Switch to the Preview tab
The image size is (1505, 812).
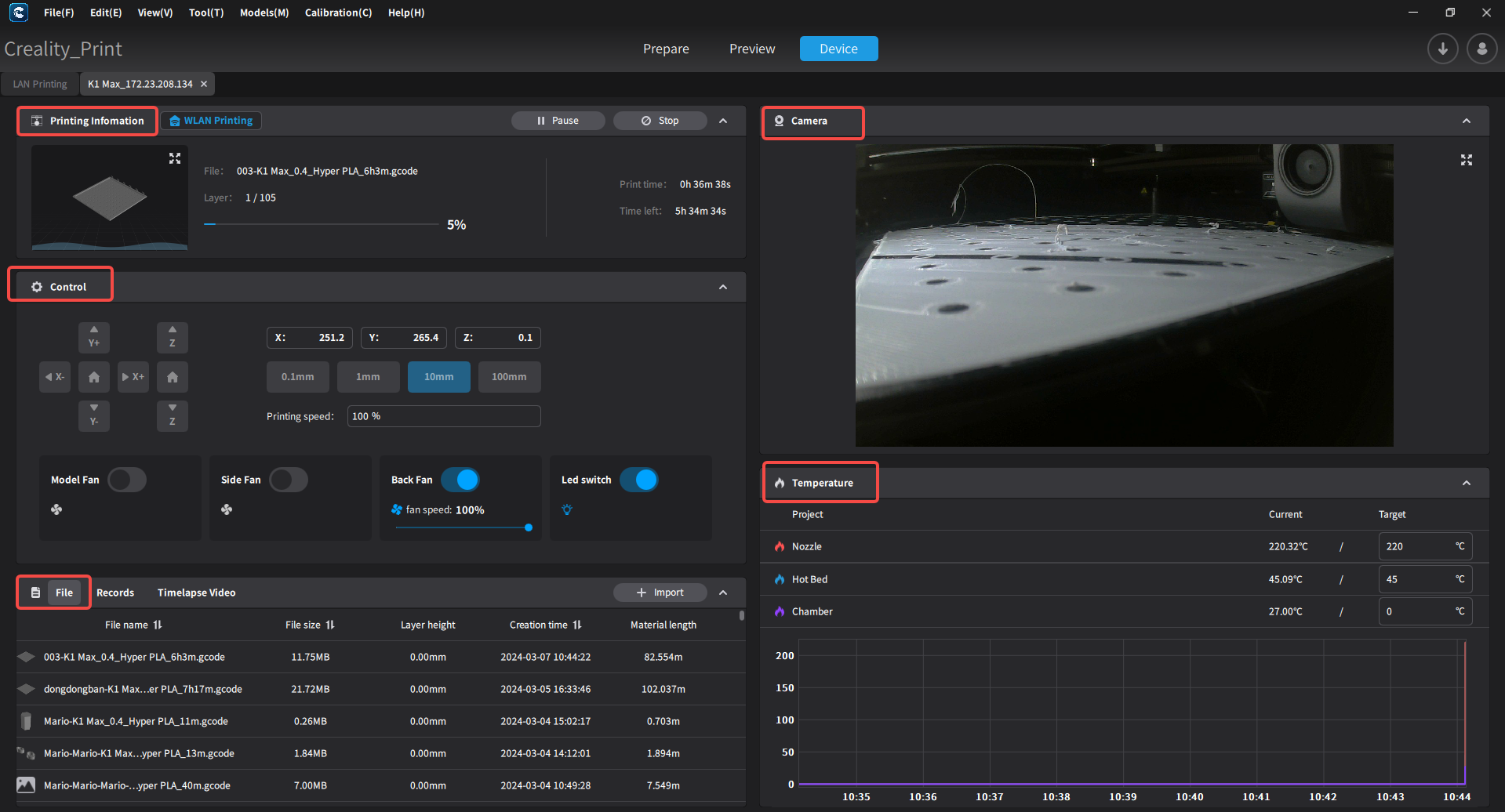pyautogui.click(x=752, y=49)
